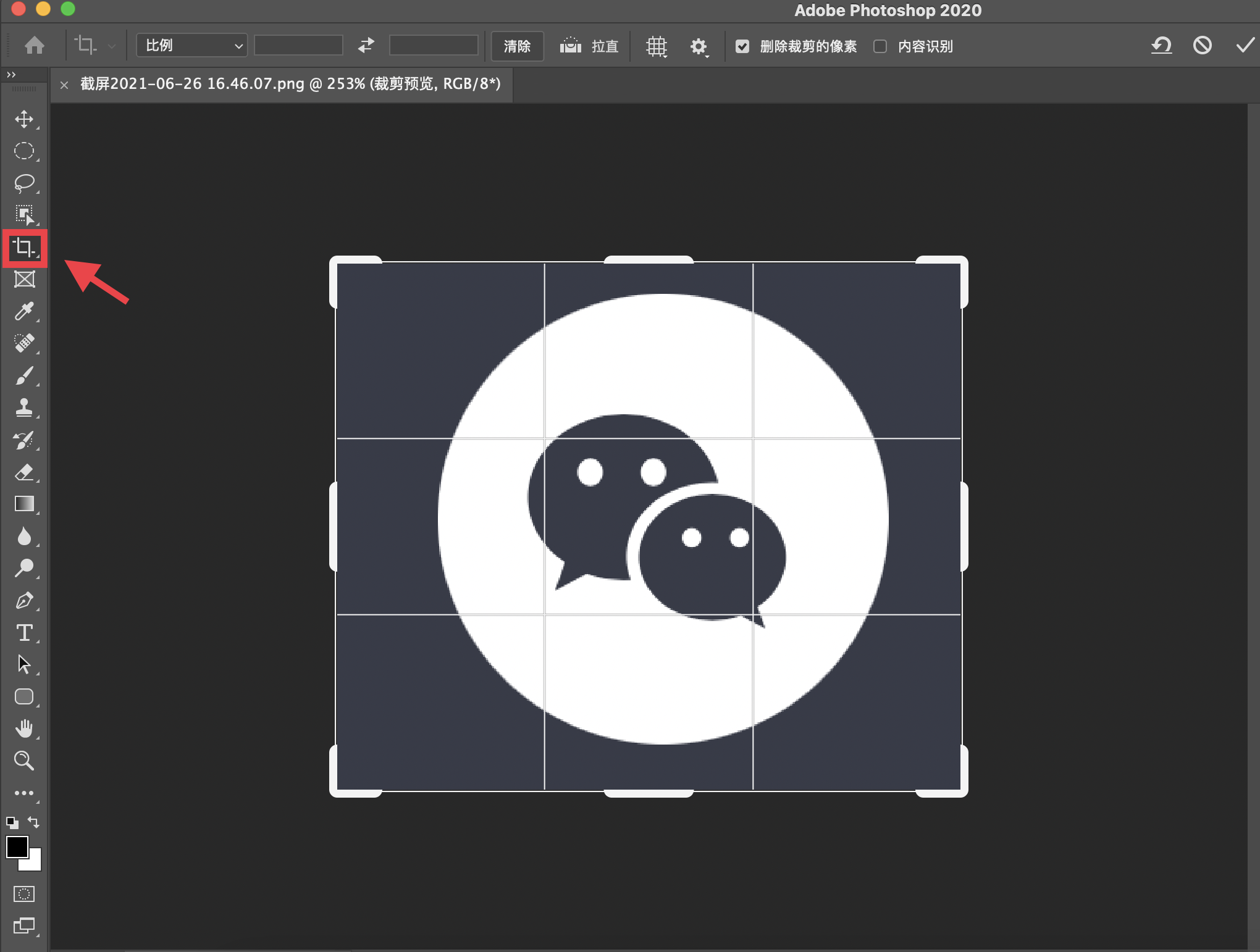Cancel the current crop operation

click(x=1203, y=45)
